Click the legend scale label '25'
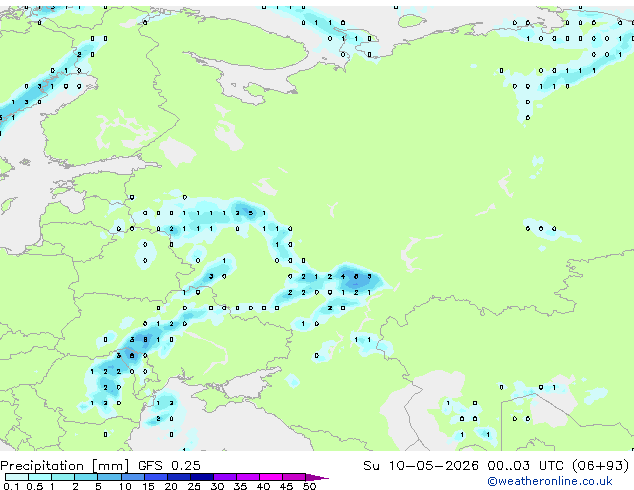 (x=194, y=486)
